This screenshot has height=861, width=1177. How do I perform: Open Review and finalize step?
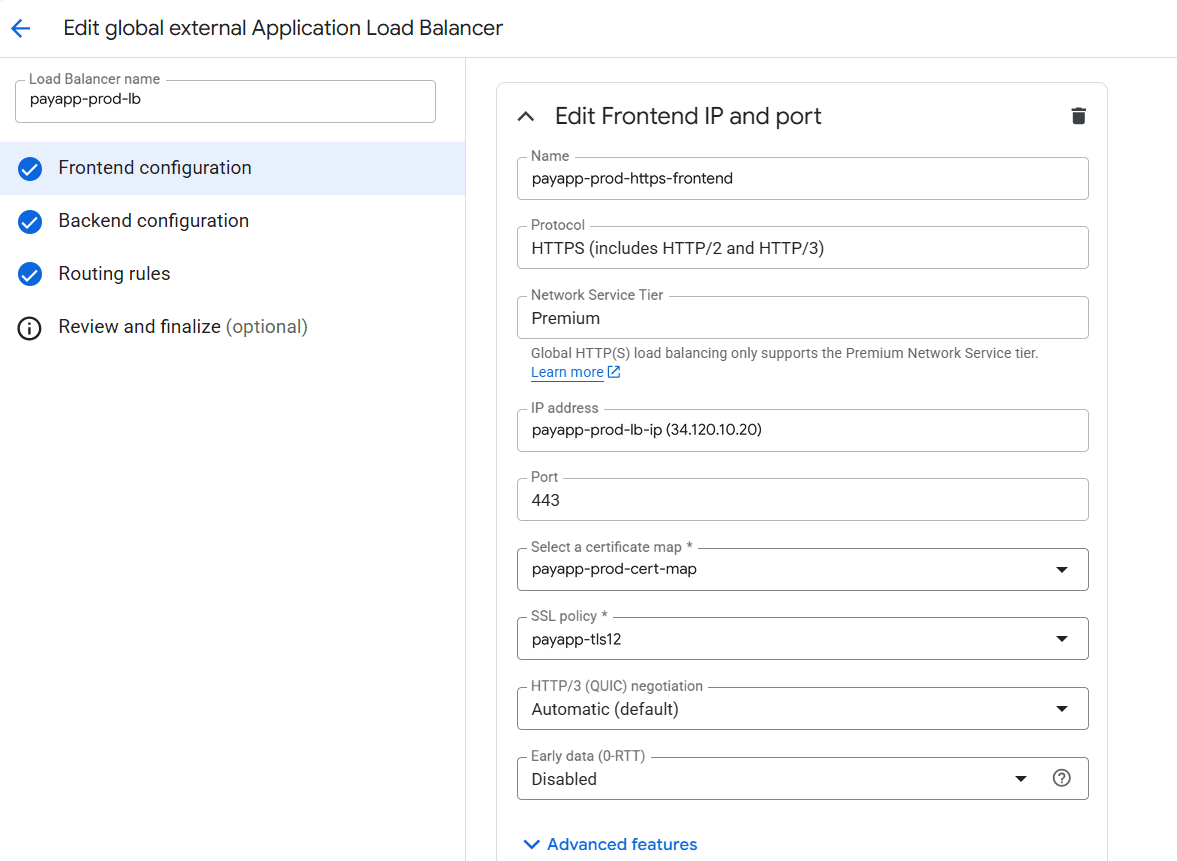(232, 327)
